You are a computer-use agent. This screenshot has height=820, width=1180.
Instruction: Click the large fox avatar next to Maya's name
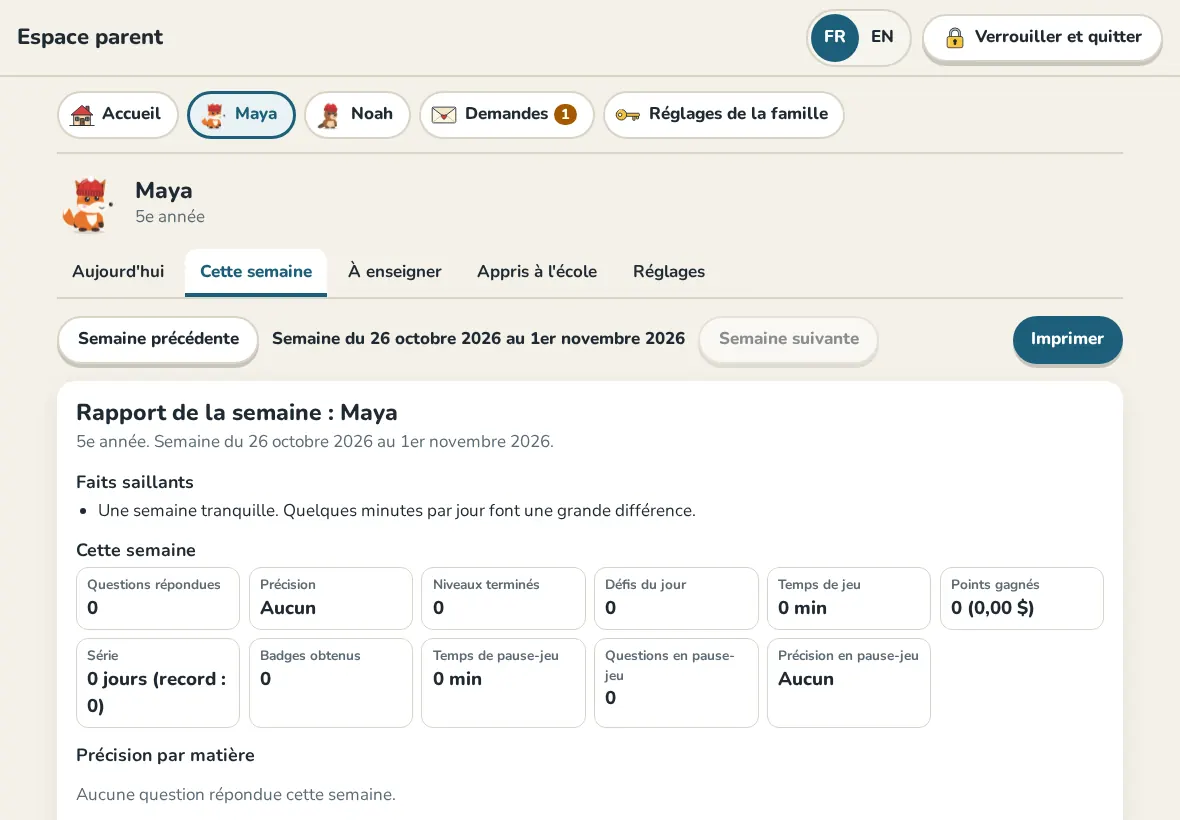coord(87,205)
